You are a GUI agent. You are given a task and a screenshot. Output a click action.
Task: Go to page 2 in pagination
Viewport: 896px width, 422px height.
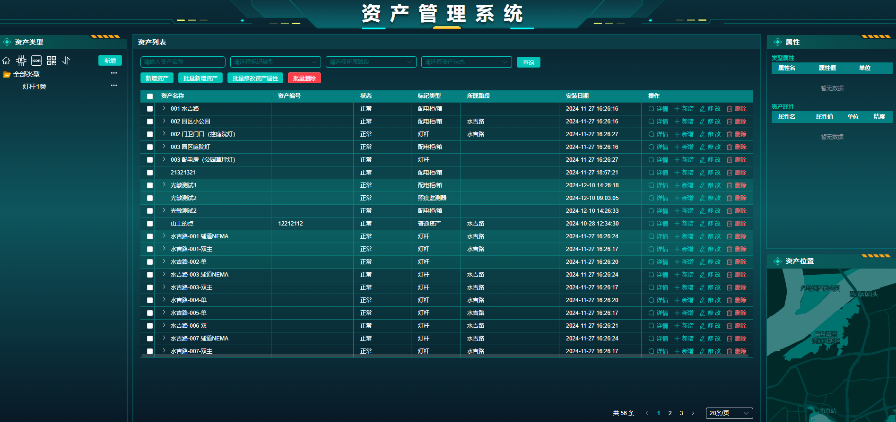[x=670, y=412]
